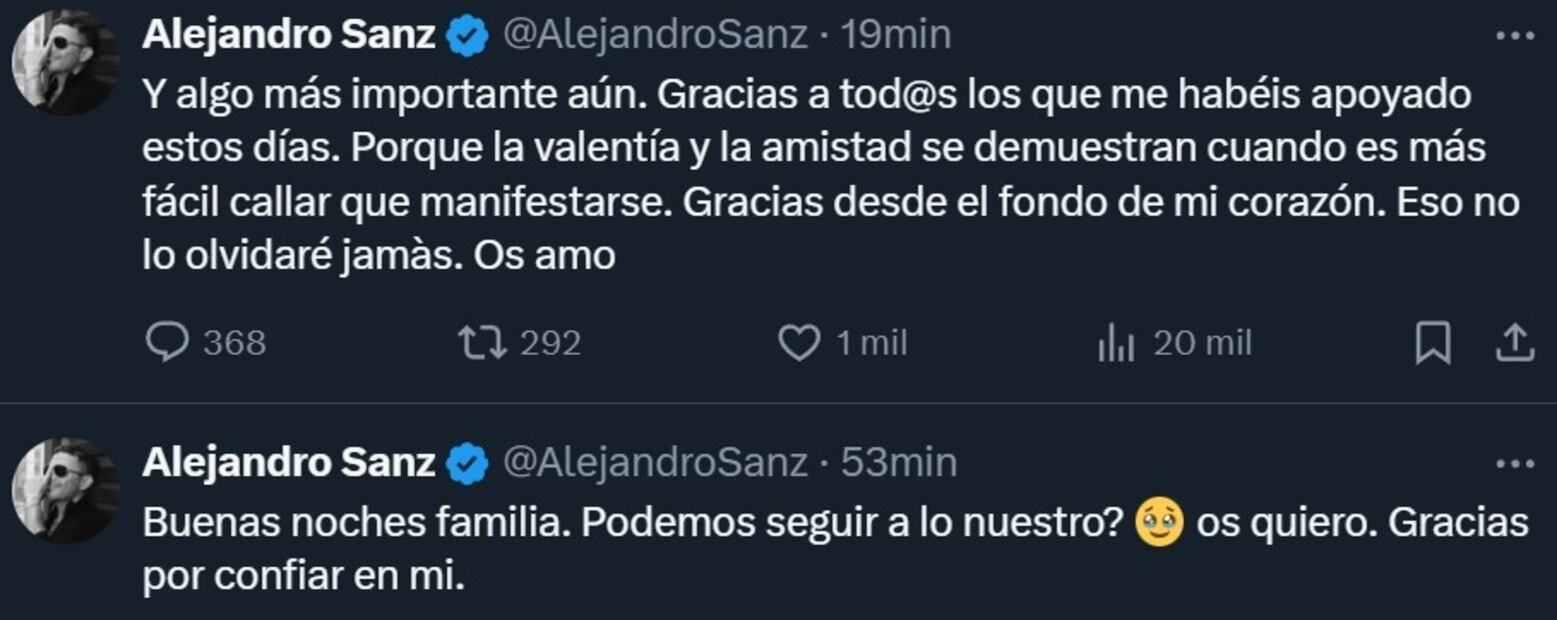Open Alejandro Sanz display name in first tweet
Image resolution: width=1557 pixels, height=620 pixels.
tap(289, 36)
